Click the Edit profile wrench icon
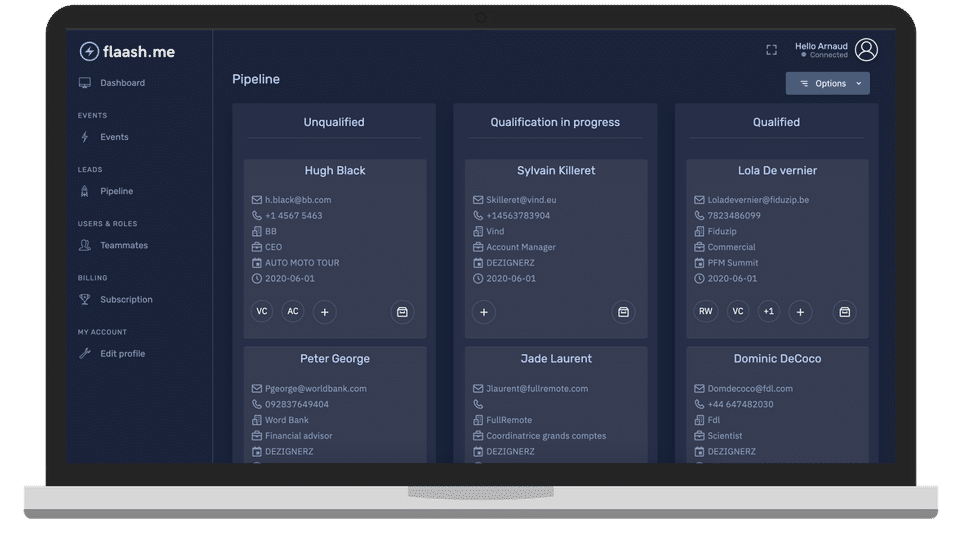 click(84, 353)
